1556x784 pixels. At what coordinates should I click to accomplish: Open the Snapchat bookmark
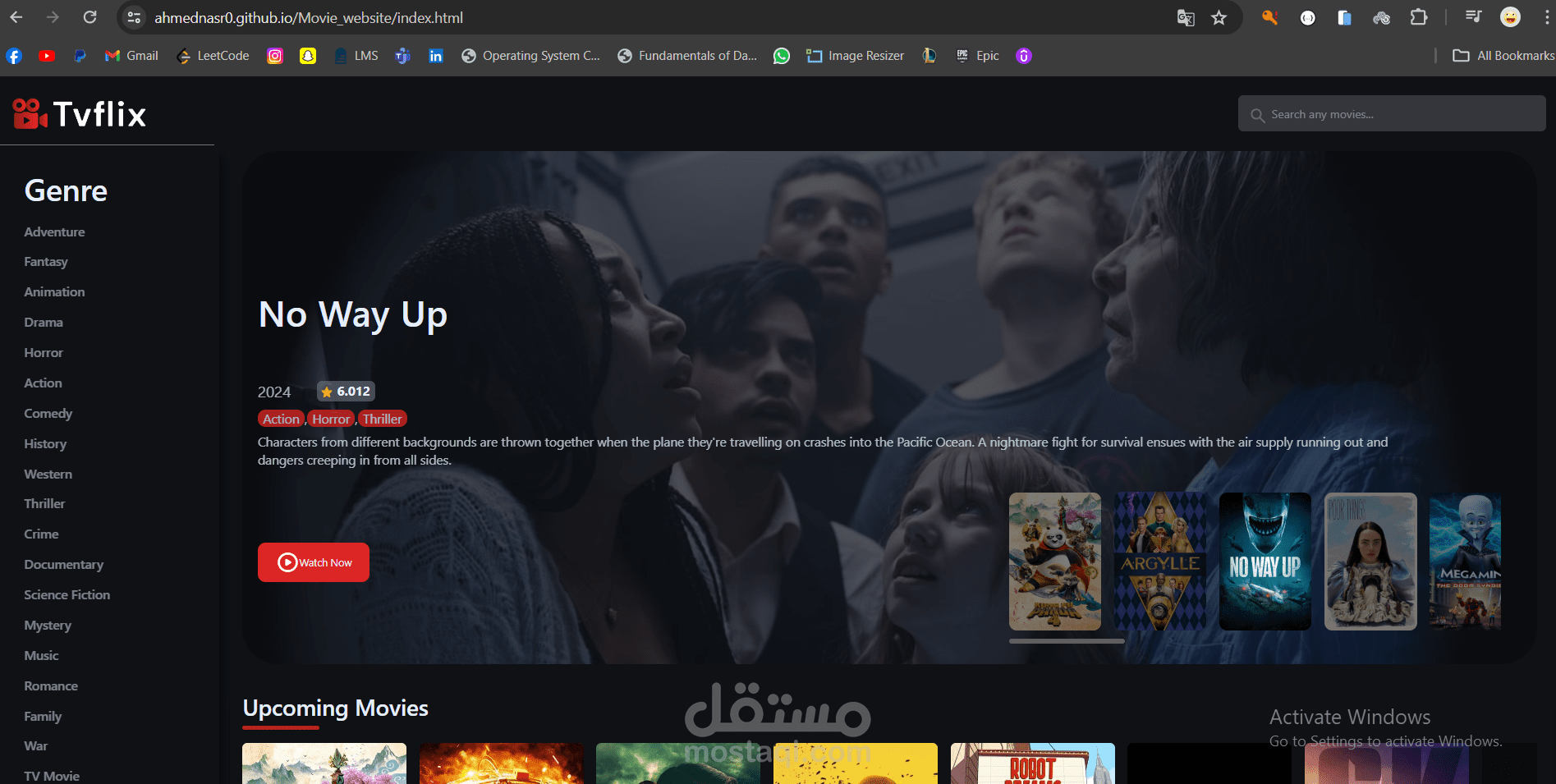click(308, 56)
